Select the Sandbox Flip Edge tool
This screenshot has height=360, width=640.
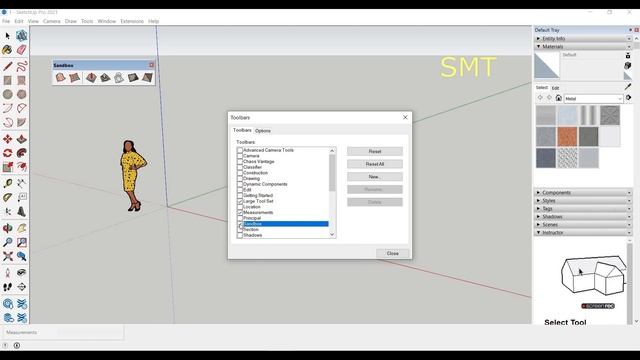pos(147,78)
